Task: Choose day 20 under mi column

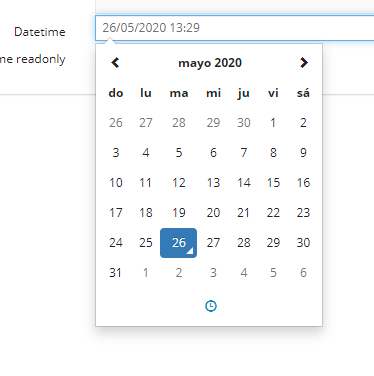Action: pos(213,213)
